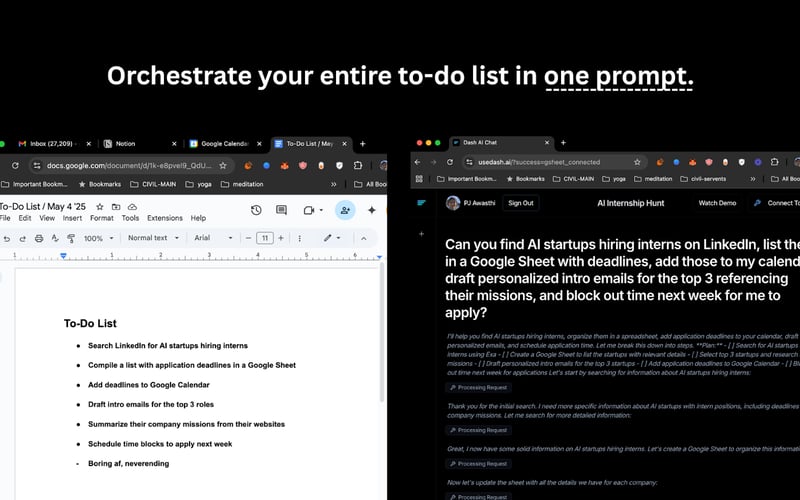Move the document using the folder icon
The image size is (800, 500).
tap(116, 207)
